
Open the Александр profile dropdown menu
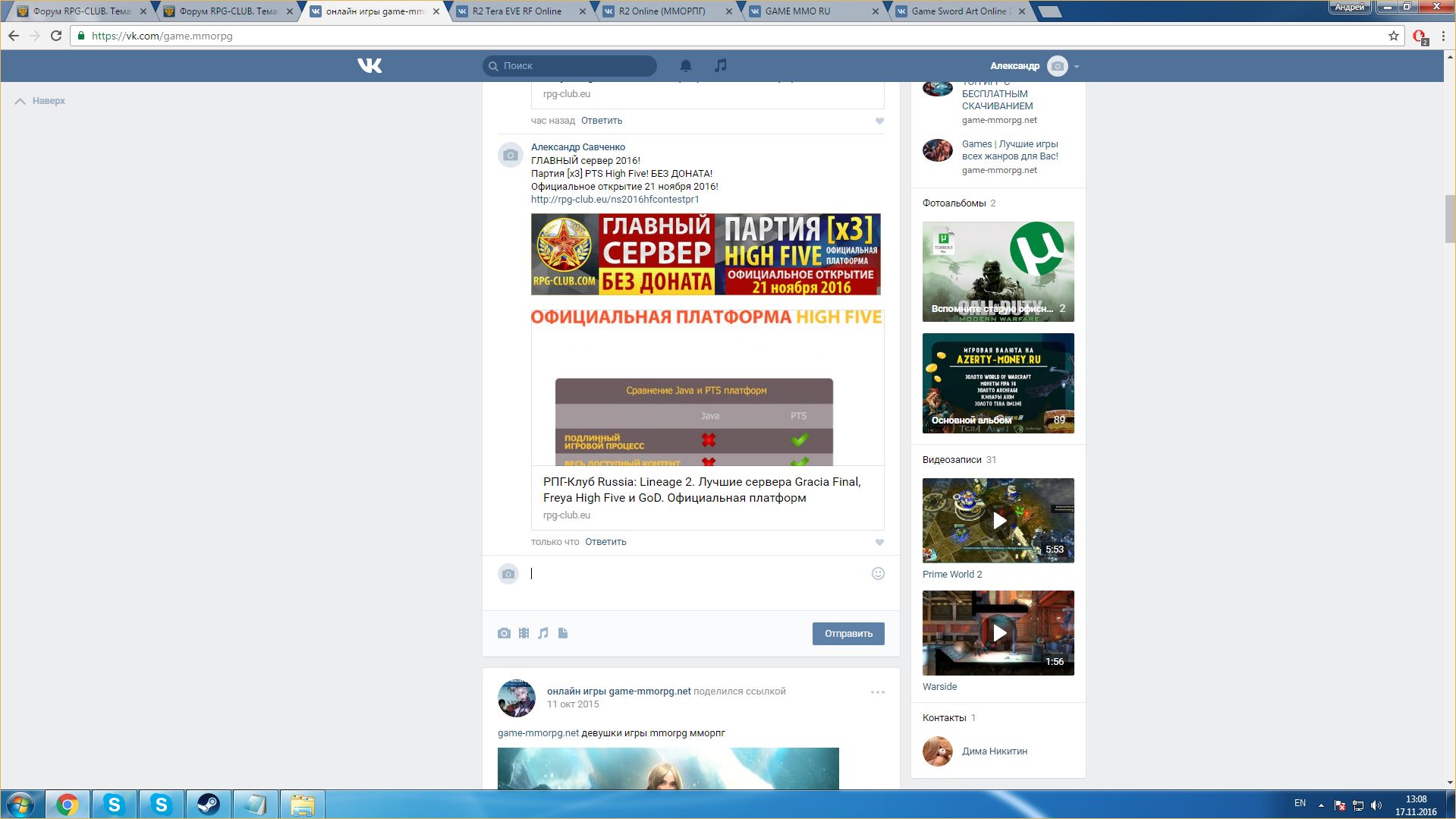pos(1034,66)
